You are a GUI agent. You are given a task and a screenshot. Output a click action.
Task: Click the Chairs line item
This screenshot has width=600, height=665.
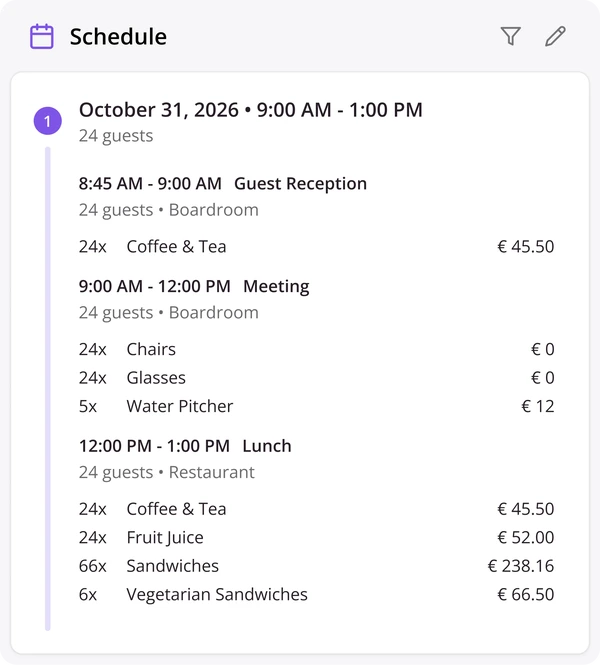pyautogui.click(x=316, y=349)
